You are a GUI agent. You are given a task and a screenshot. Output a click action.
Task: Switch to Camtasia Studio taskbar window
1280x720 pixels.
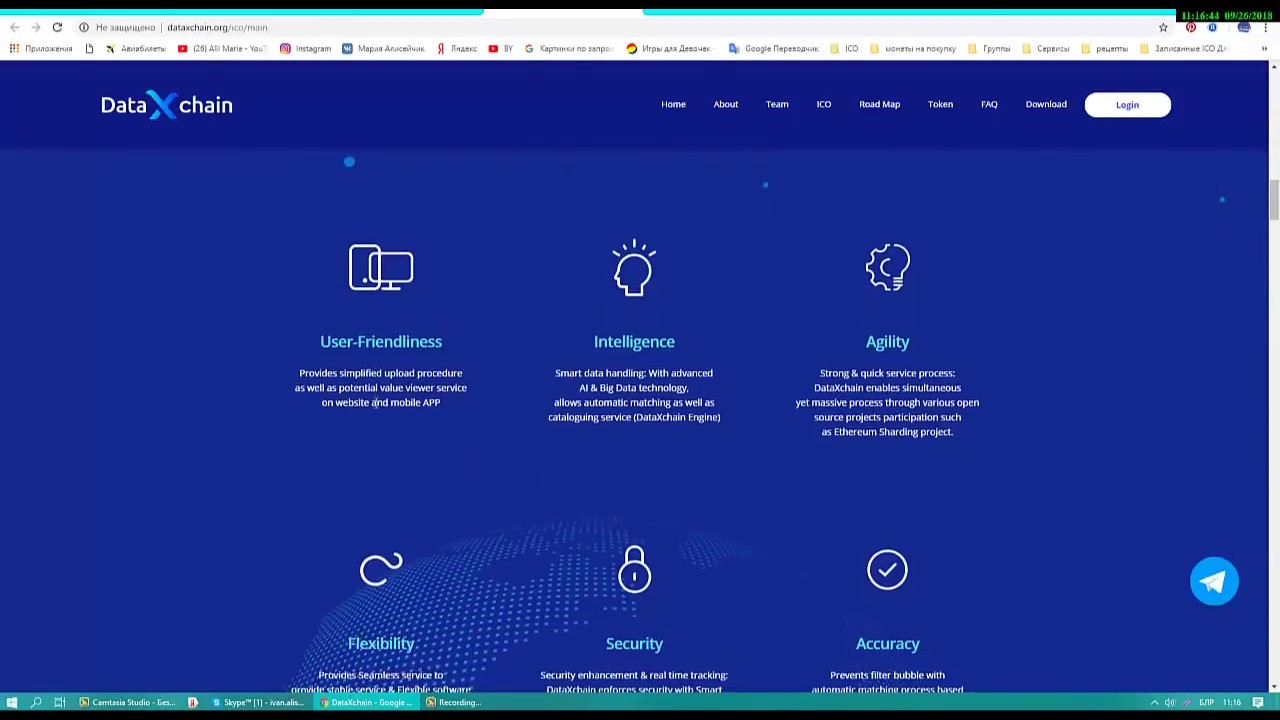127,702
